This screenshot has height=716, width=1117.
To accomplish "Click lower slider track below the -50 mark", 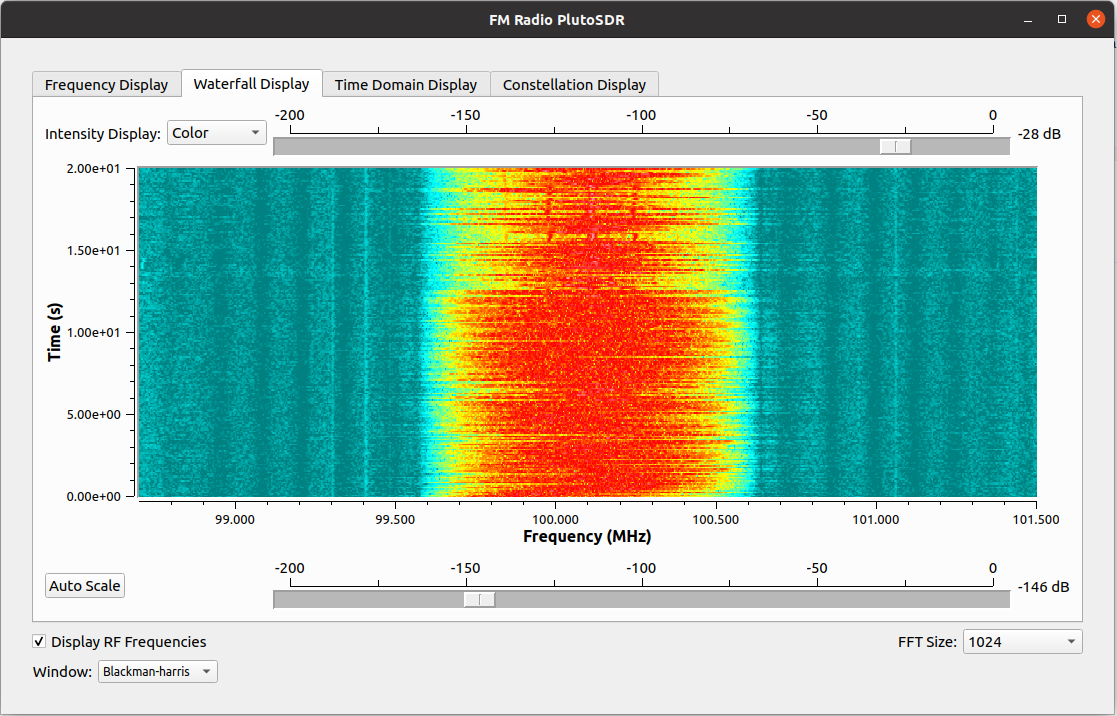I will click(817, 600).
